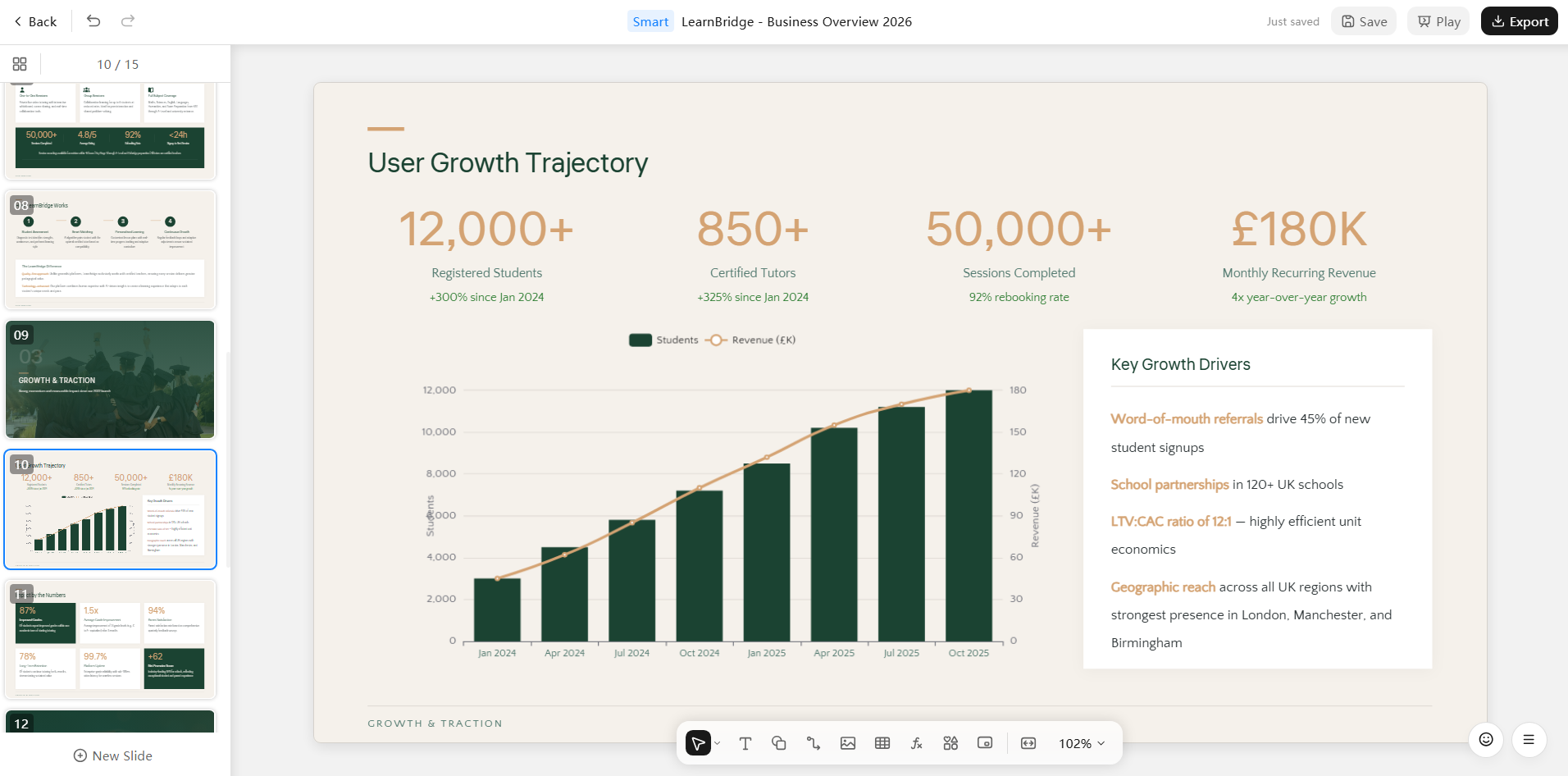This screenshot has width=1568, height=776.
Task: Select the 12,000+ statistic
Action: (x=486, y=228)
